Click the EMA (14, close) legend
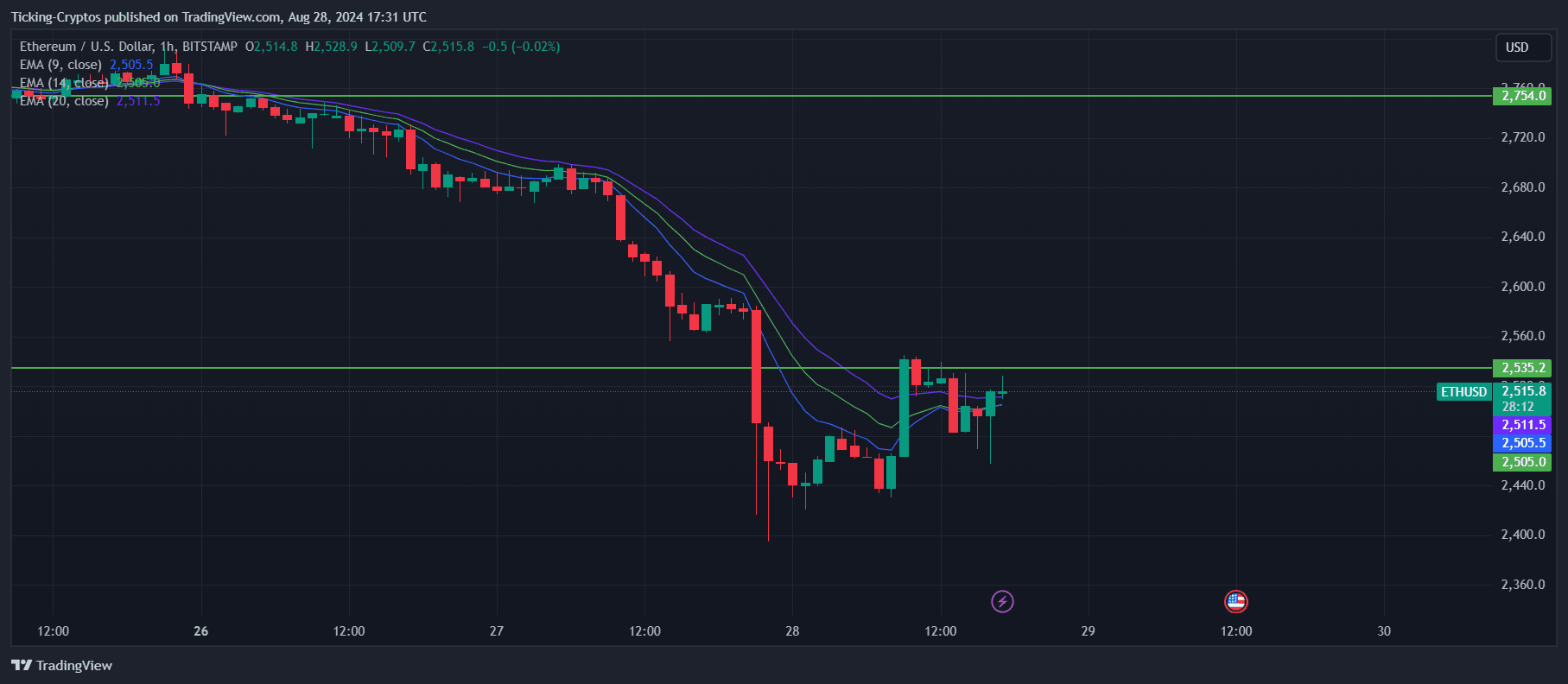Image resolution: width=1568 pixels, height=684 pixels. pyautogui.click(x=64, y=83)
